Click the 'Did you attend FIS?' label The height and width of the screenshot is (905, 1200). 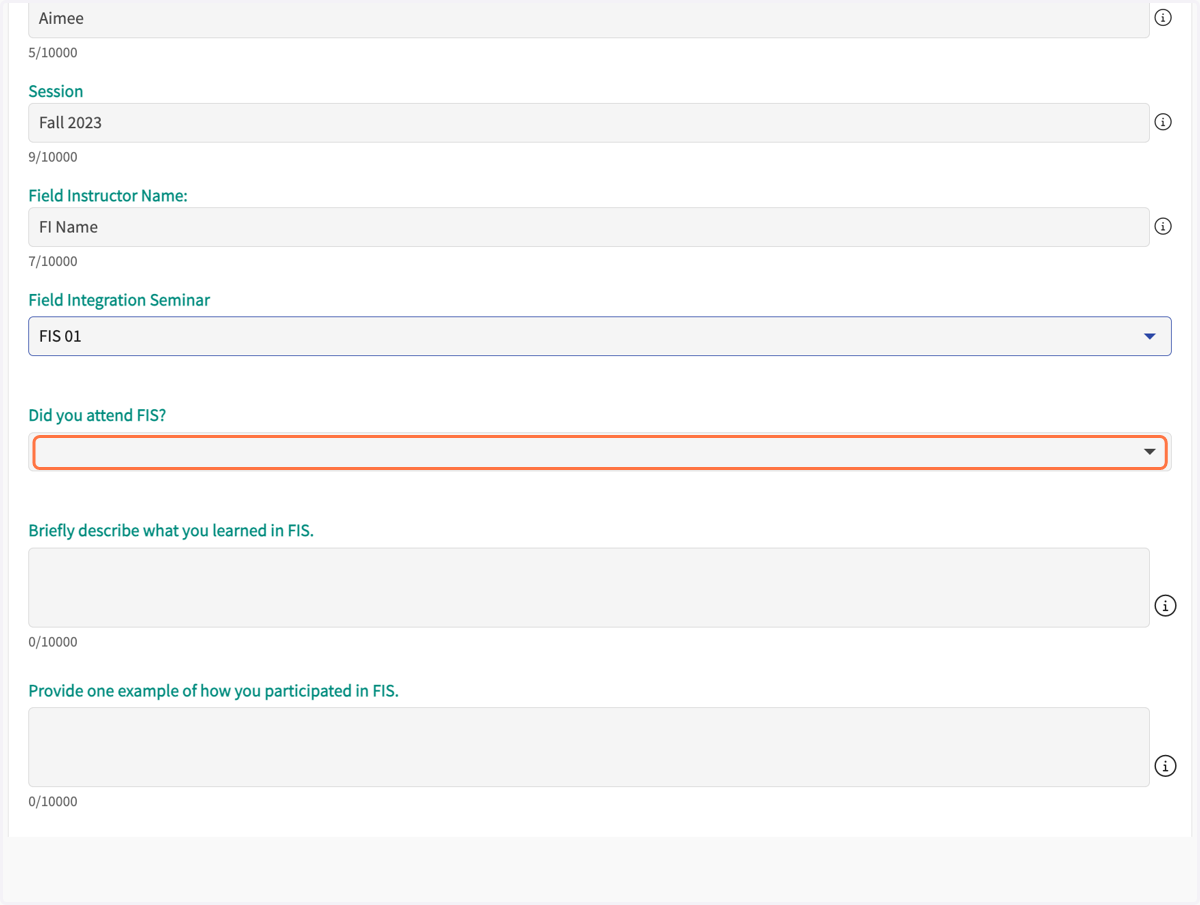click(97, 415)
